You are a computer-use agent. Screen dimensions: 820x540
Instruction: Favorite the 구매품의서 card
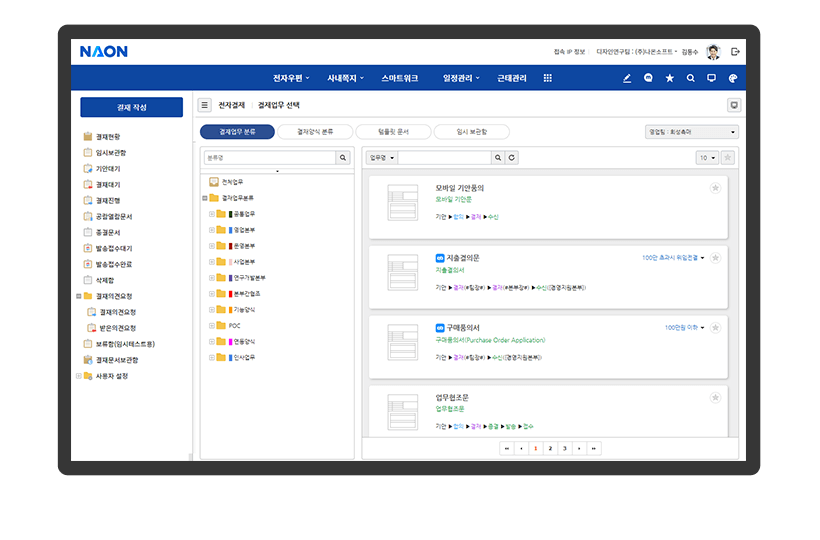715,328
